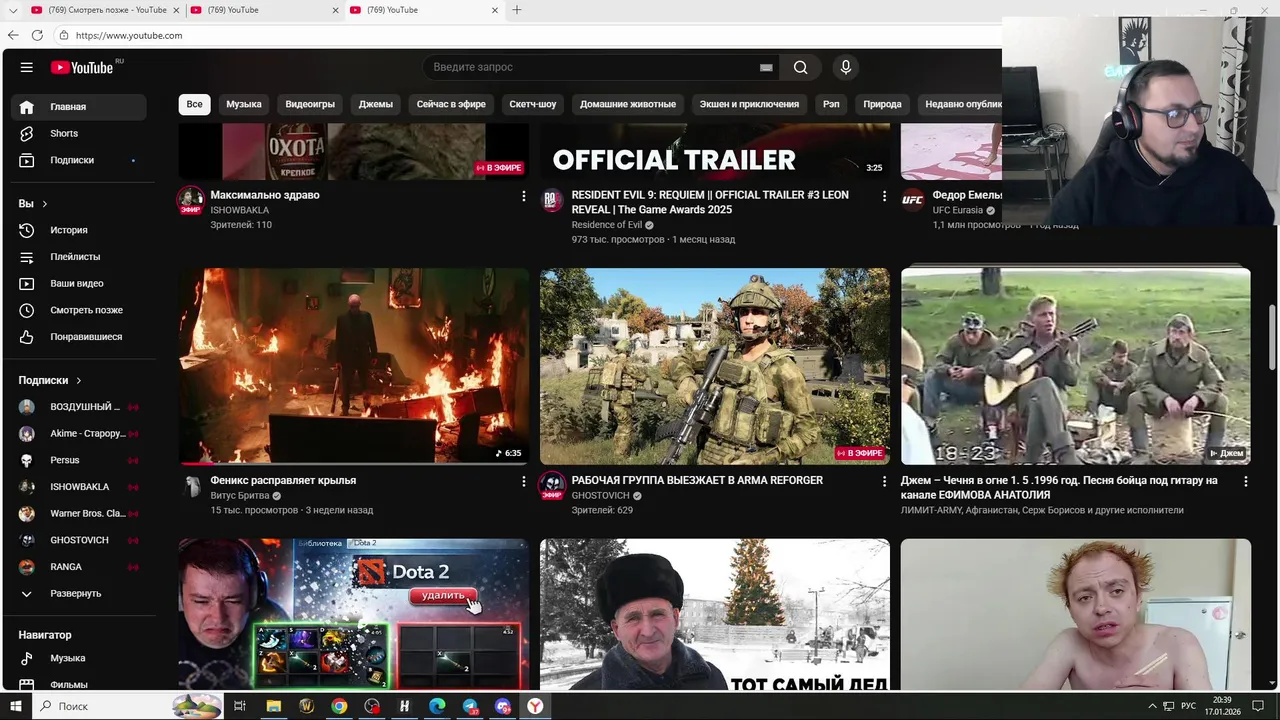This screenshot has height=720, width=1280.
Task: Open Windows Start menu
Action: pyautogui.click(x=15, y=706)
